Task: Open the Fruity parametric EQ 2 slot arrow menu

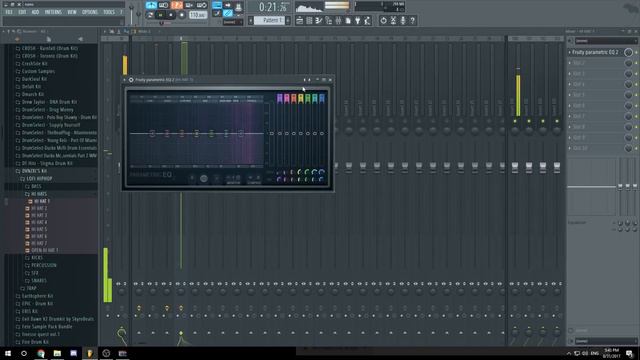Action: point(570,52)
